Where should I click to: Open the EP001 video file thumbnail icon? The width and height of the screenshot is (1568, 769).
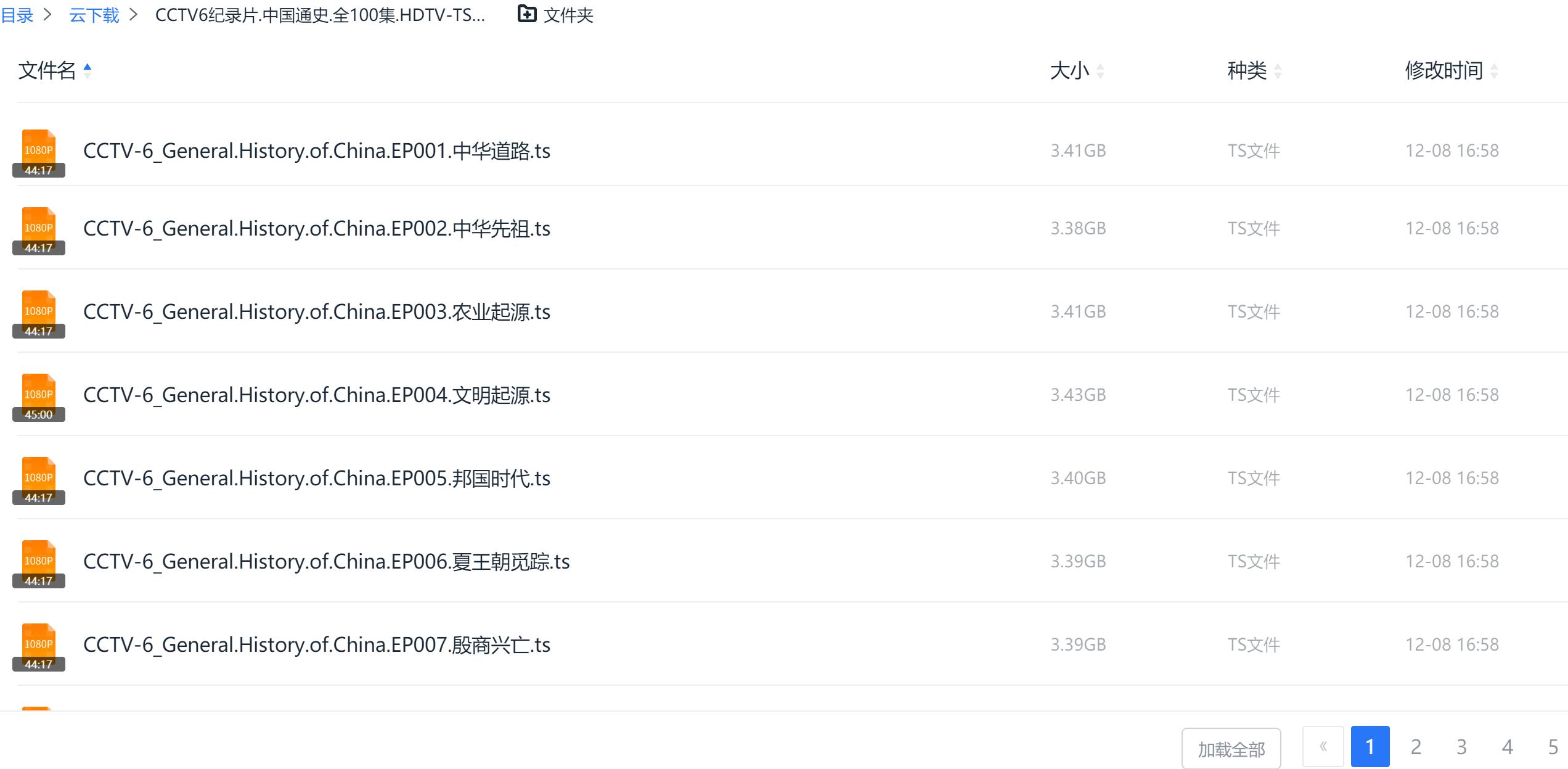pyautogui.click(x=39, y=153)
